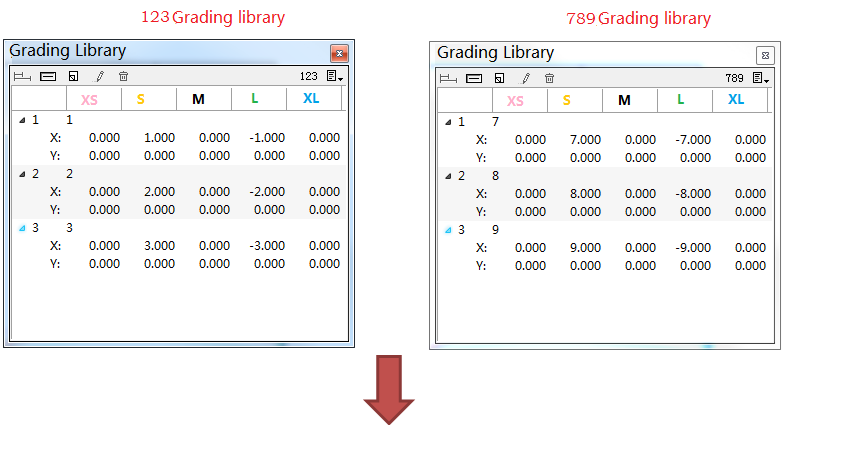Select the M size header in 789 library
The width and height of the screenshot is (855, 453).
pos(624,100)
